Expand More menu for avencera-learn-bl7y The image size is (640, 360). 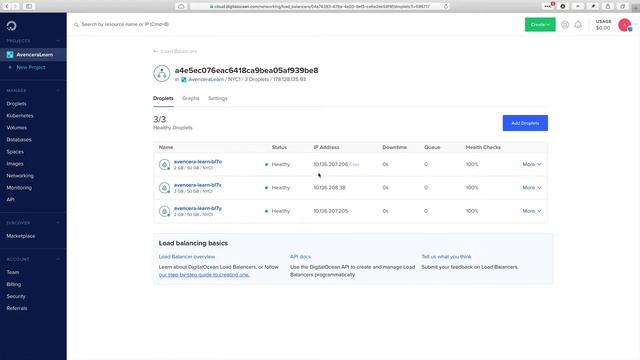tap(532, 211)
